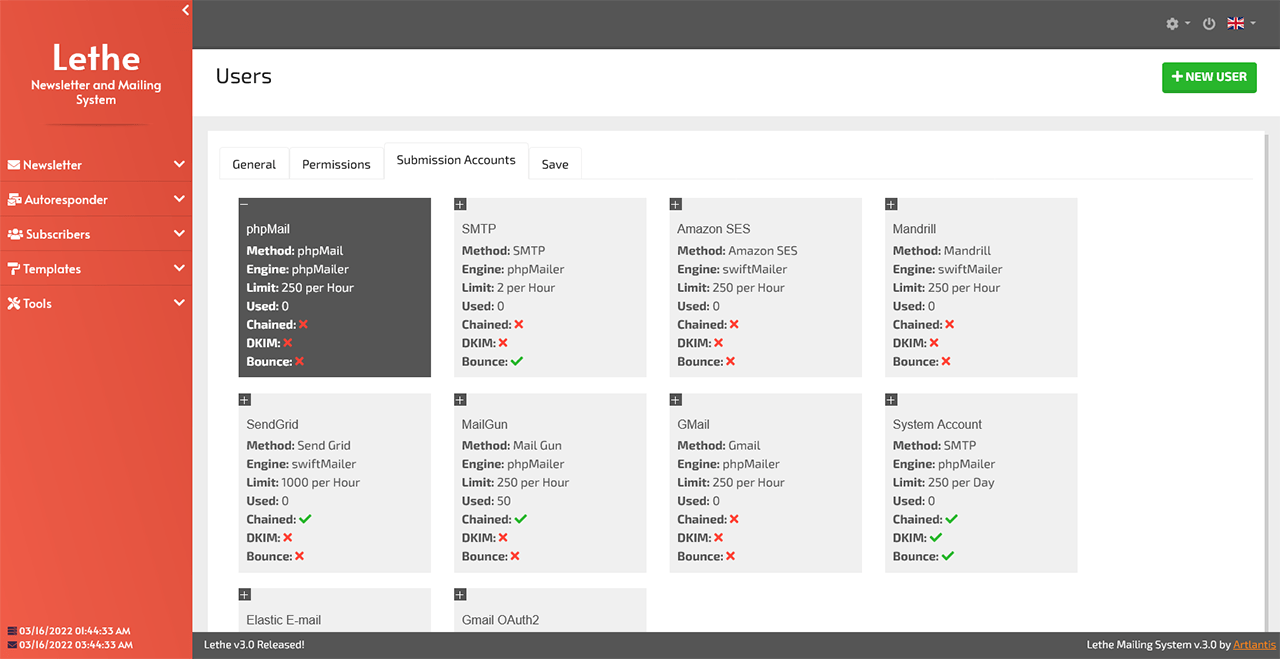Viewport: 1280px width, 659px height.
Task: Enable the Amazon SES account
Action: pos(675,205)
